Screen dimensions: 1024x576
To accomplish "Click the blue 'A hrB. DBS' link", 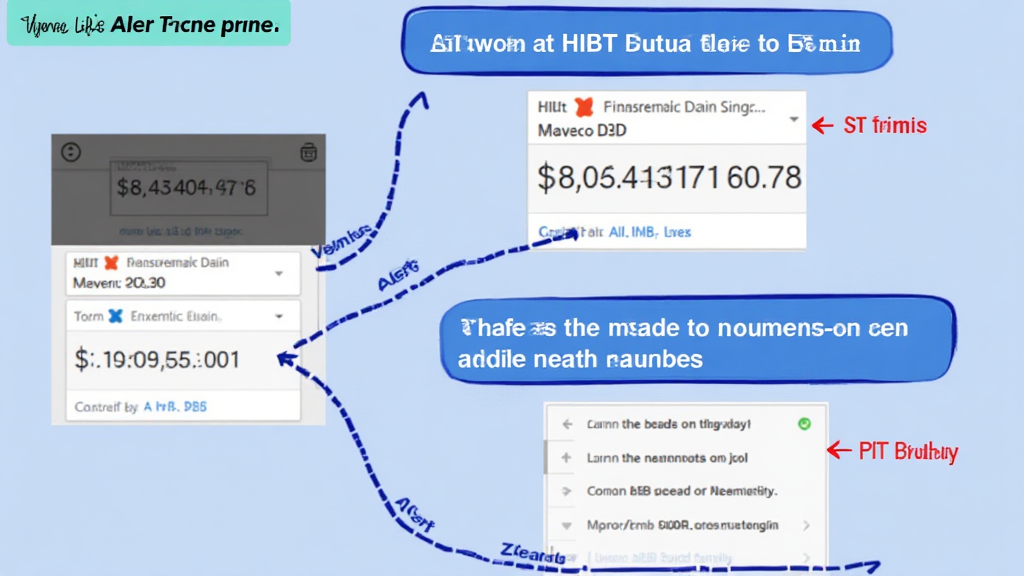I will pyautogui.click(x=175, y=407).
